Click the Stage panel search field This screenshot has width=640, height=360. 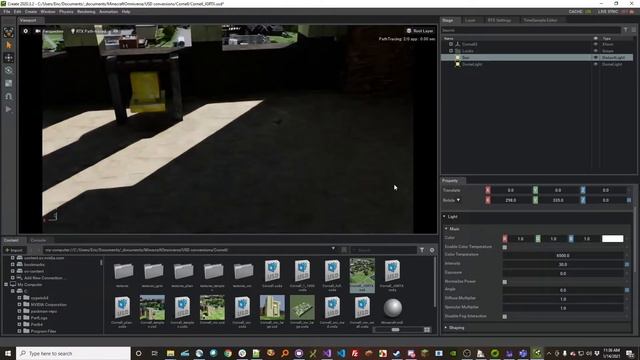(x=531, y=30)
